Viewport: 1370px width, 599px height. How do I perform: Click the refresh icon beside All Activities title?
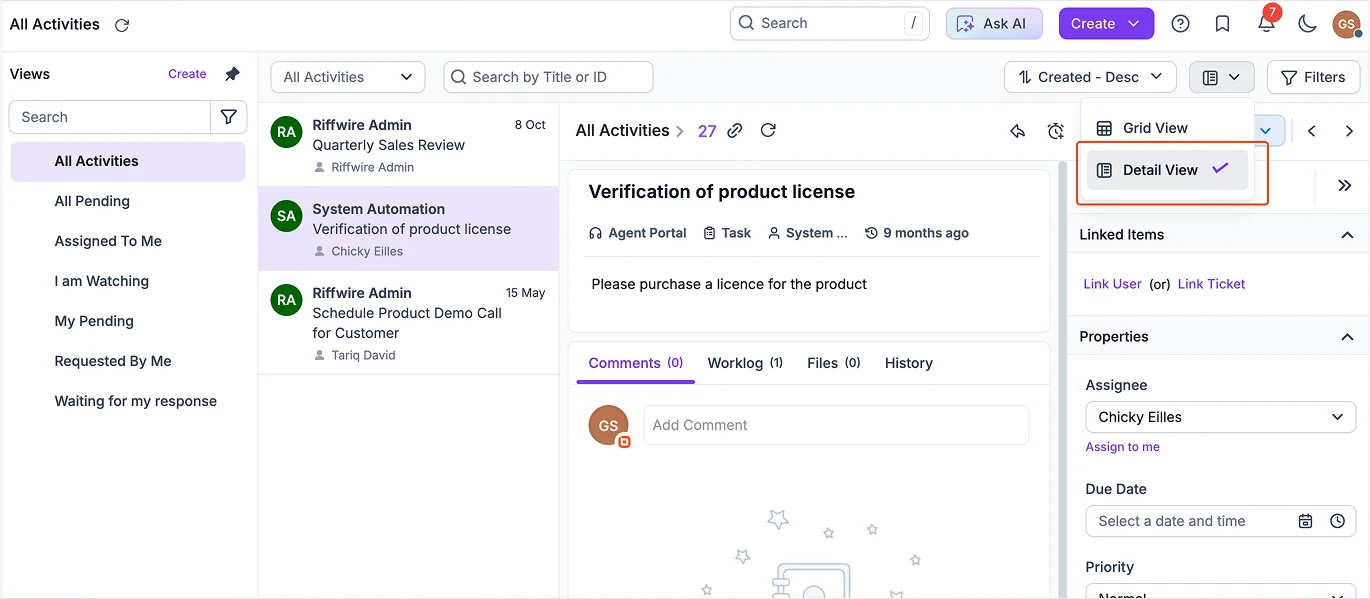coord(122,25)
